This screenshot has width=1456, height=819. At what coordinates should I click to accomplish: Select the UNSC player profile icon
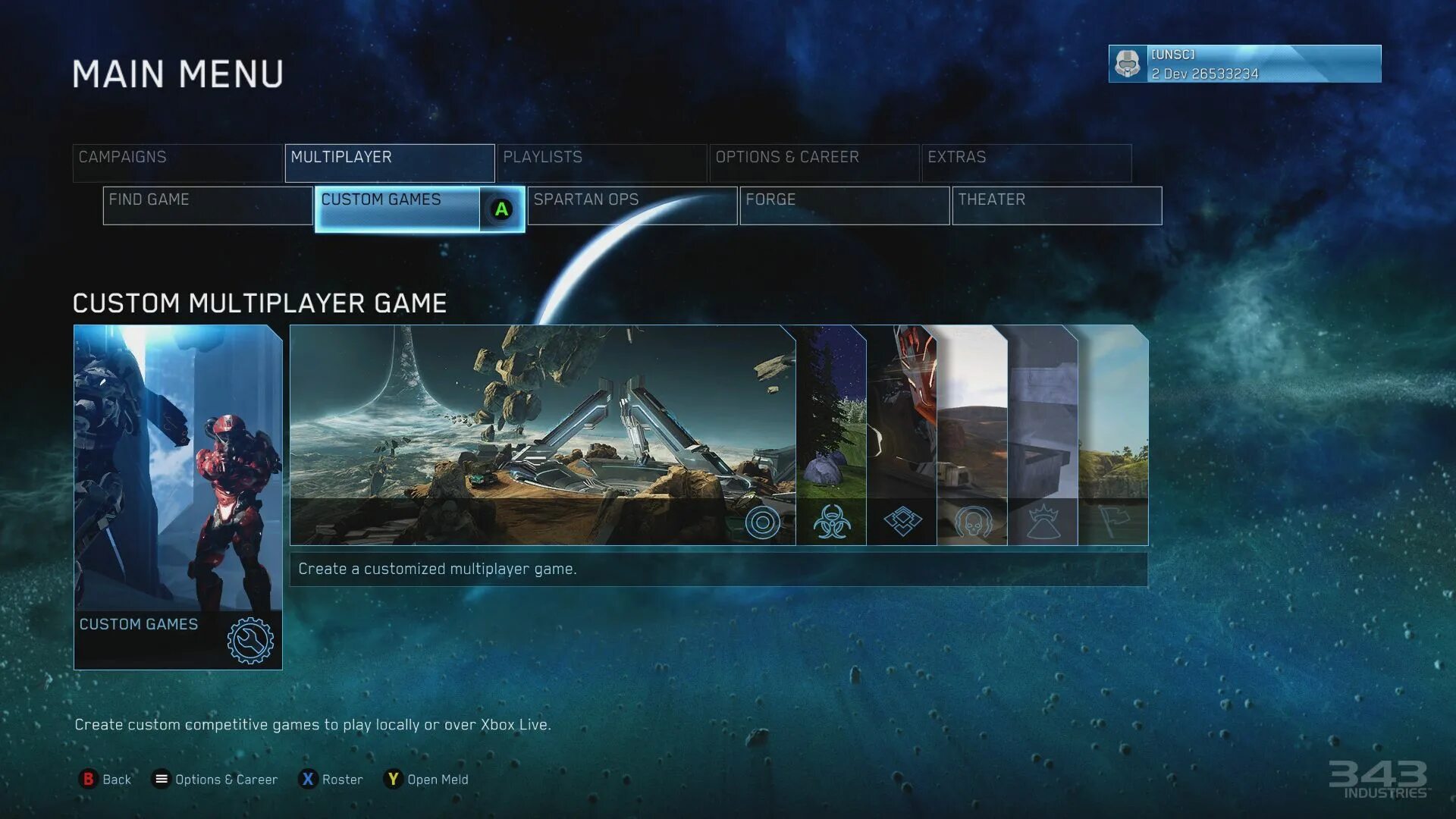[1127, 63]
